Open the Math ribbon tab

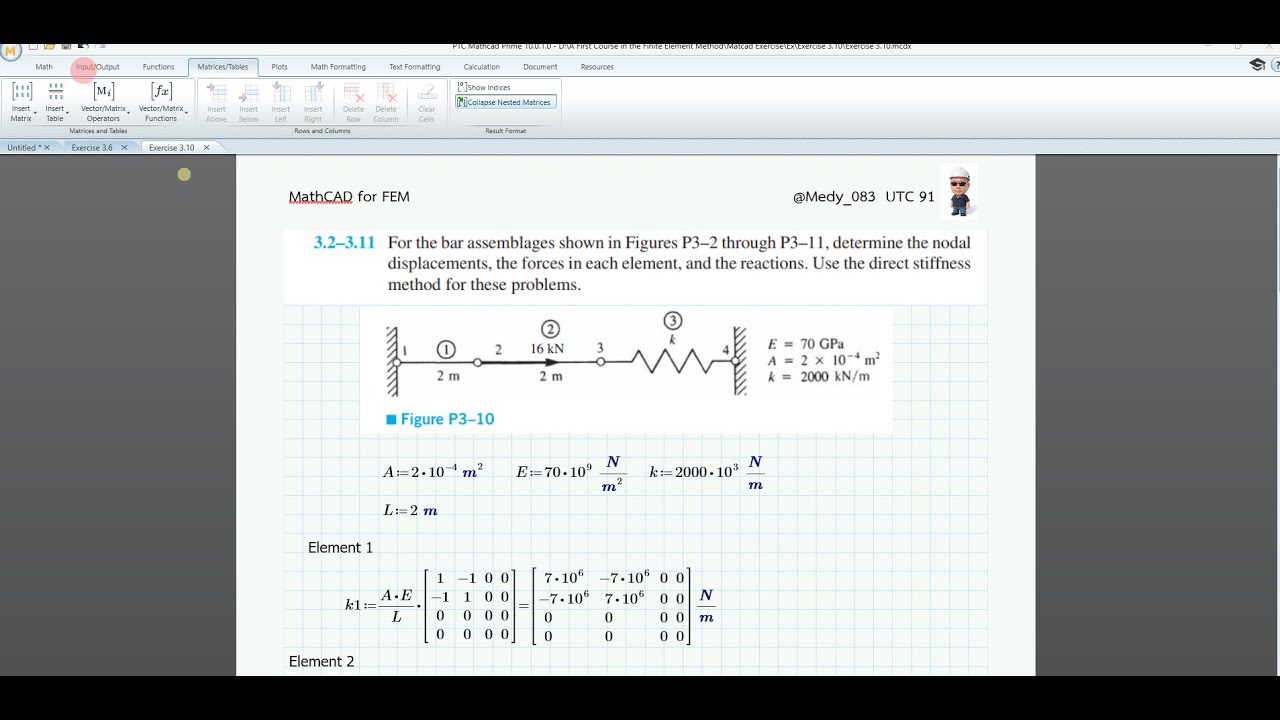[x=44, y=67]
